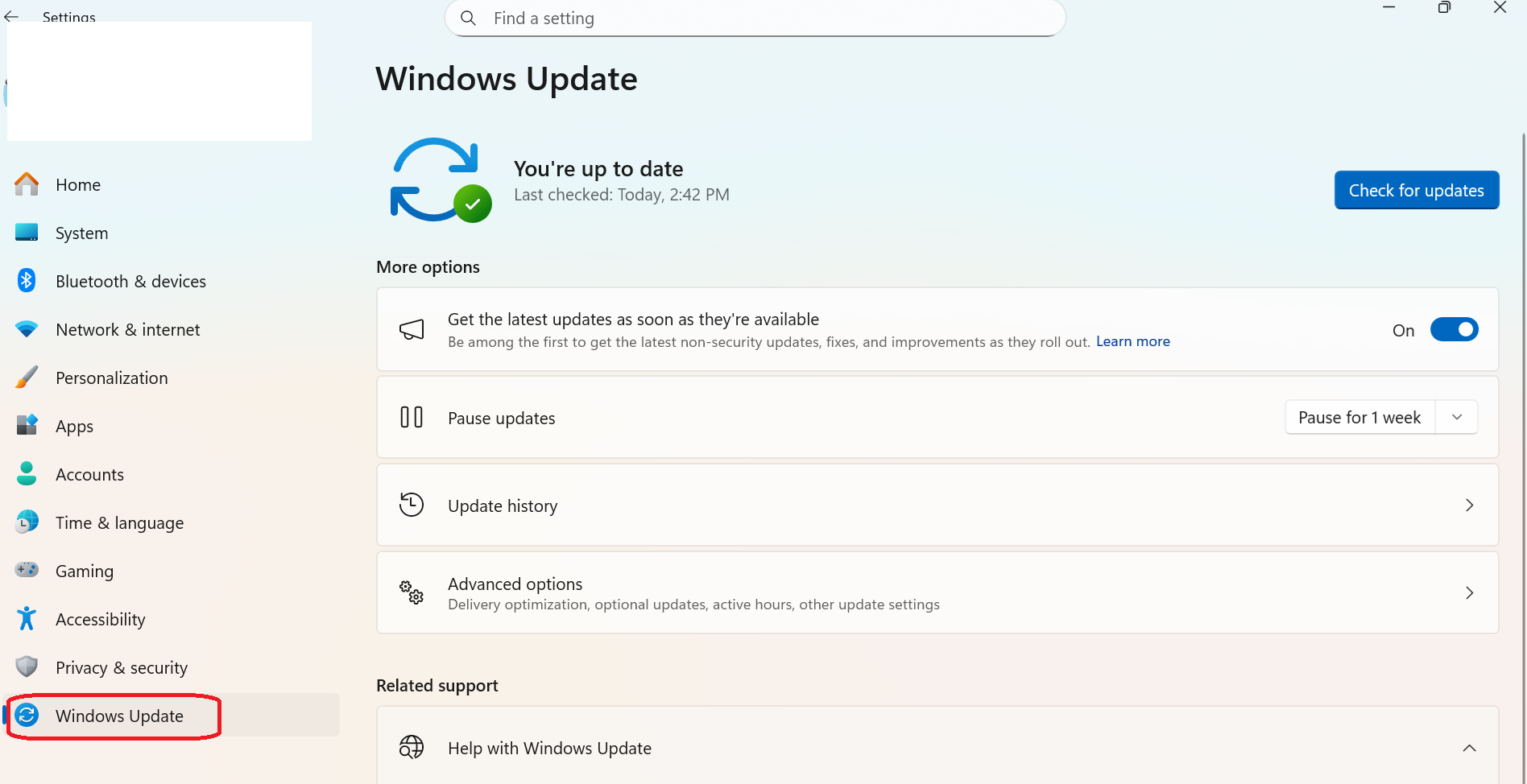This screenshot has height=784, width=1527.
Task: Click the Find a setting search box
Action: (x=755, y=18)
